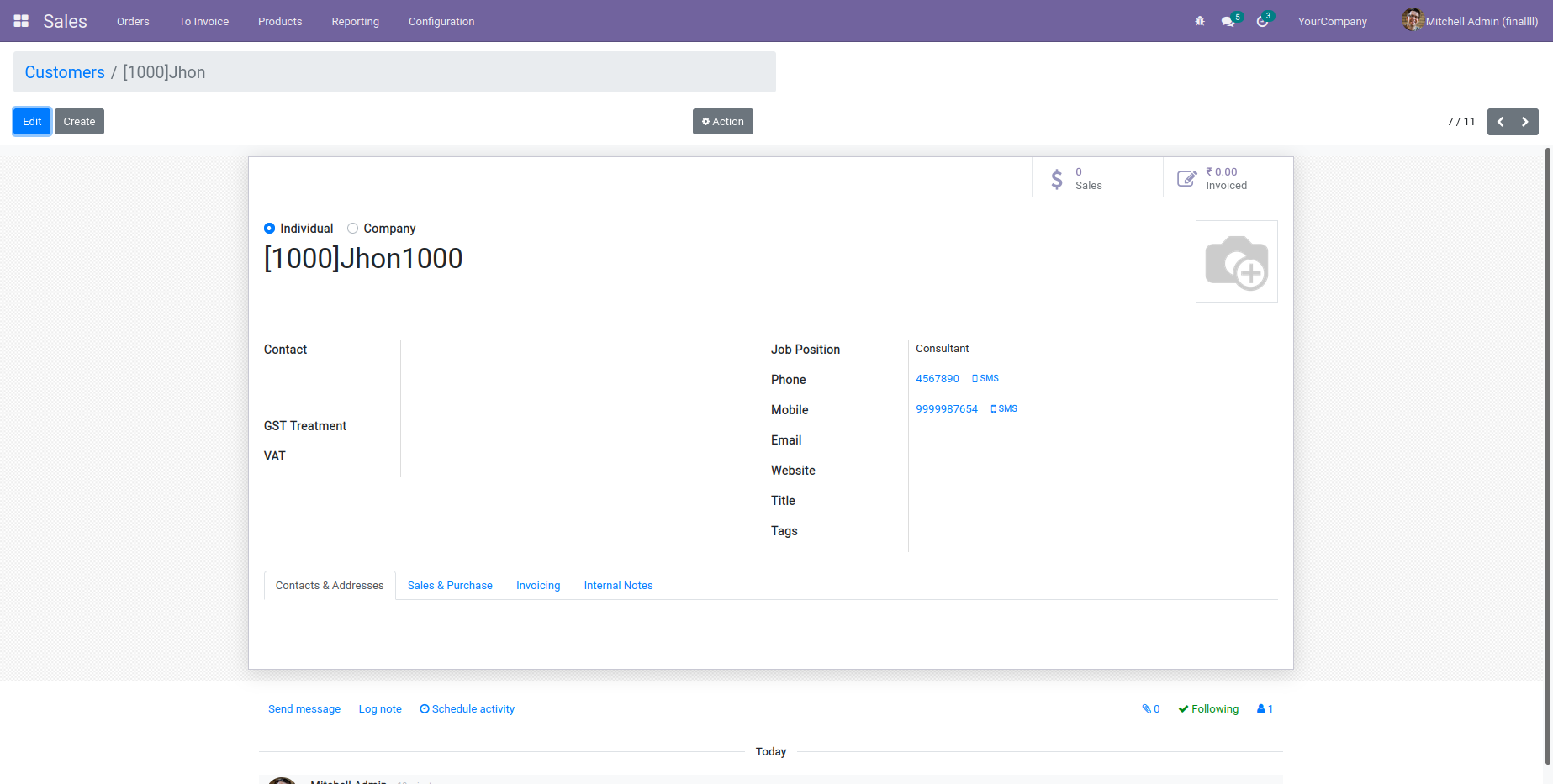
Task: Click the Phone field label
Action: [x=789, y=380]
